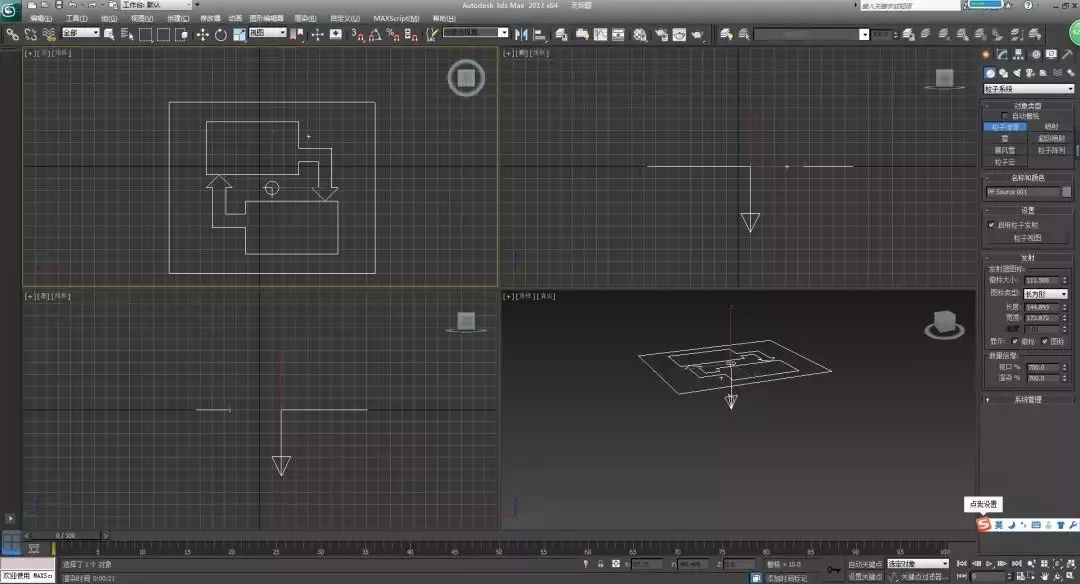Open the named selection sets dropdown
Viewport: 1080px width, 584px height.
[x=475, y=33]
